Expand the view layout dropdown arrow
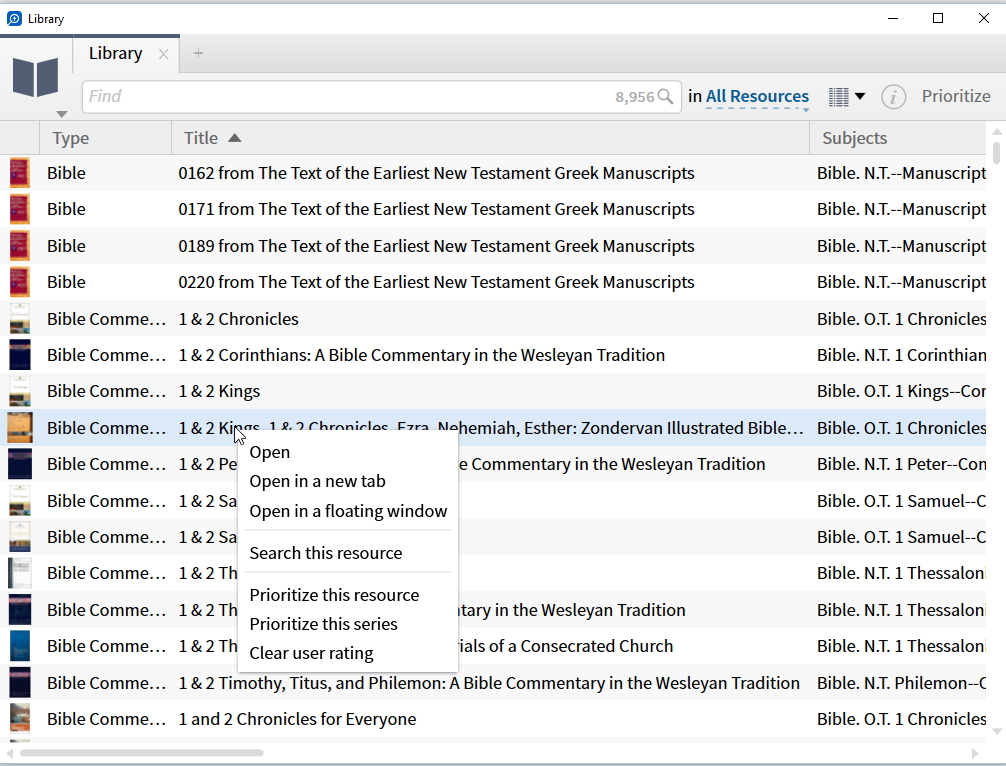 pos(860,97)
